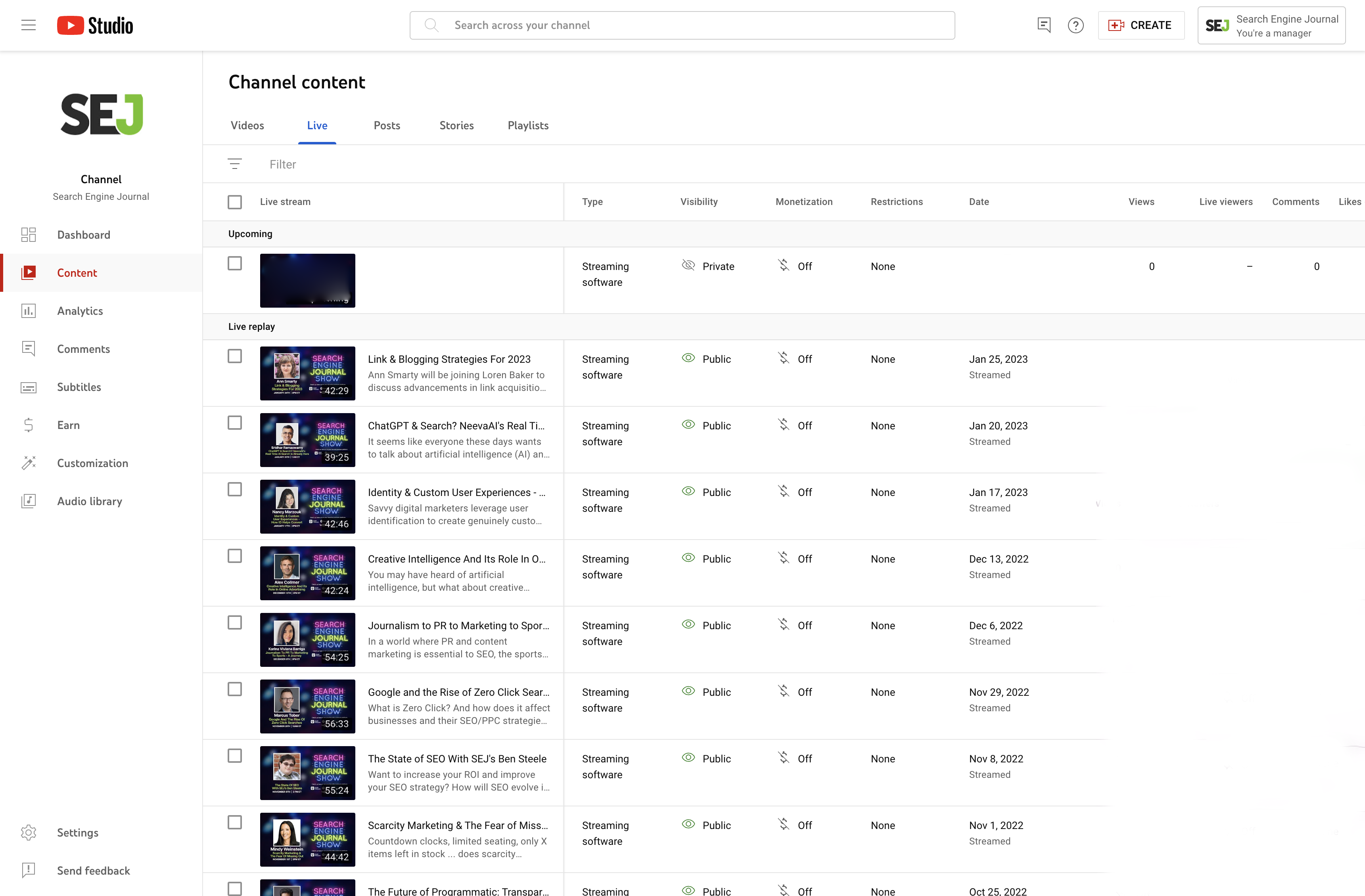Open Analytics in the sidebar
Screen dimensions: 1365x896
[x=80, y=311]
